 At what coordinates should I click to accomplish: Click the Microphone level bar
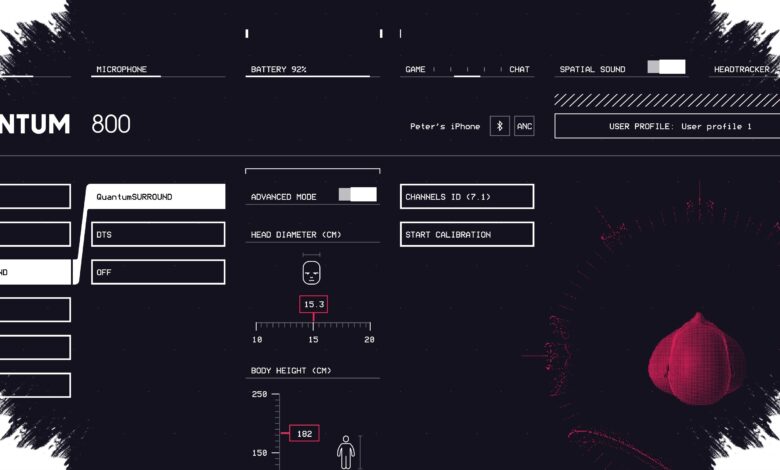(158, 76)
